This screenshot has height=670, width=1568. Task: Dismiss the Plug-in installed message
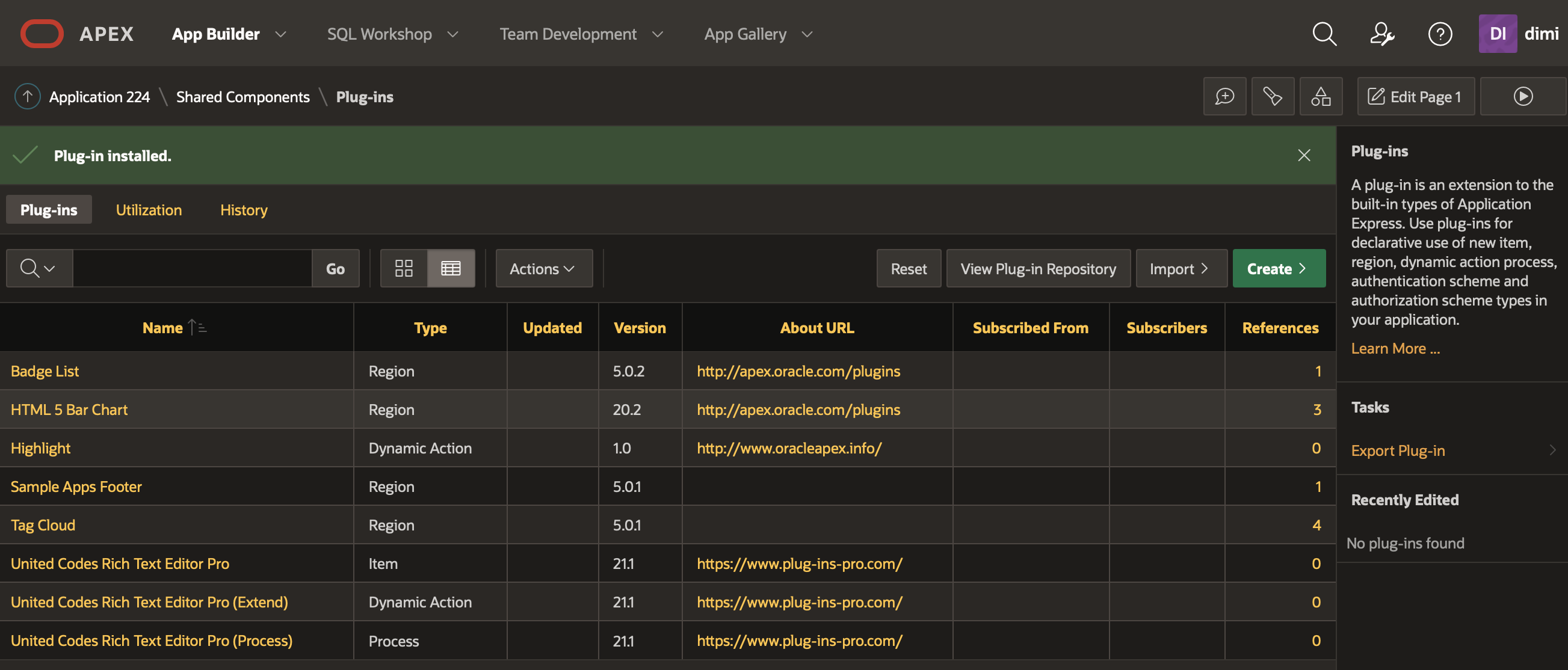point(1303,155)
